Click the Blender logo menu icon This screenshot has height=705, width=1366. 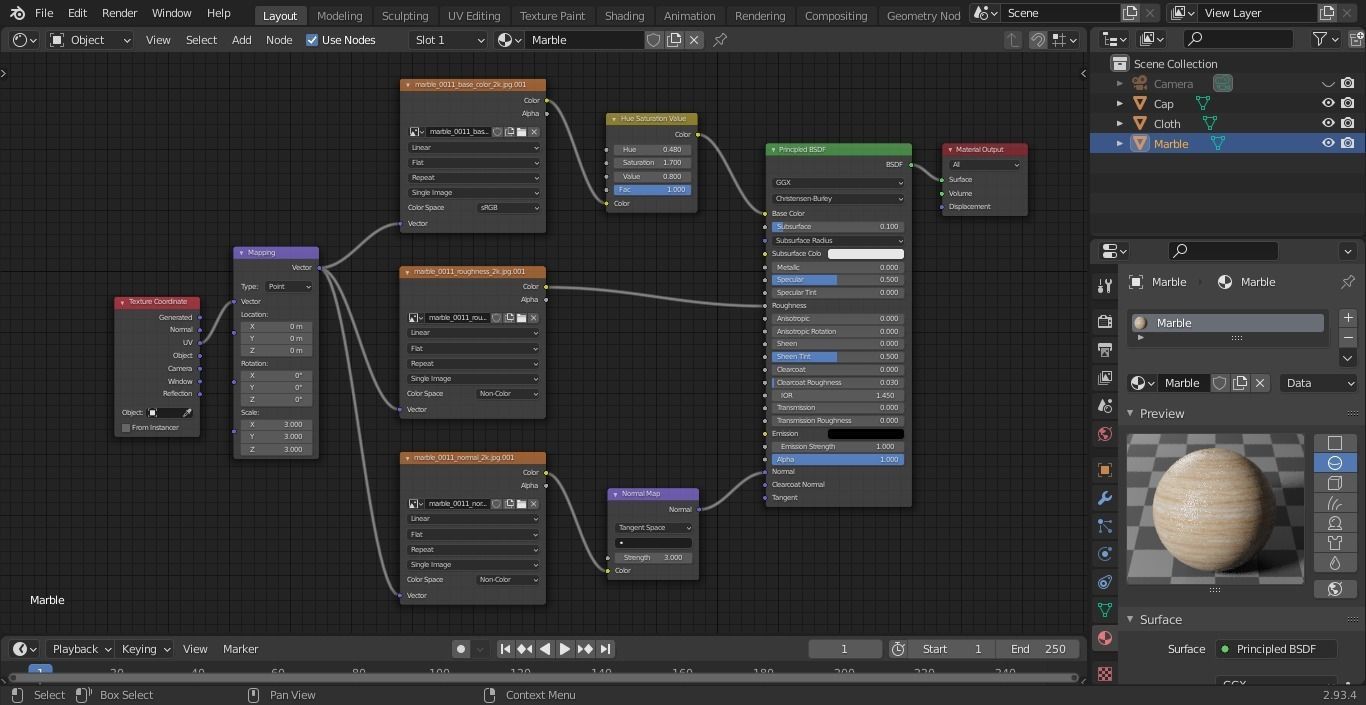17,13
